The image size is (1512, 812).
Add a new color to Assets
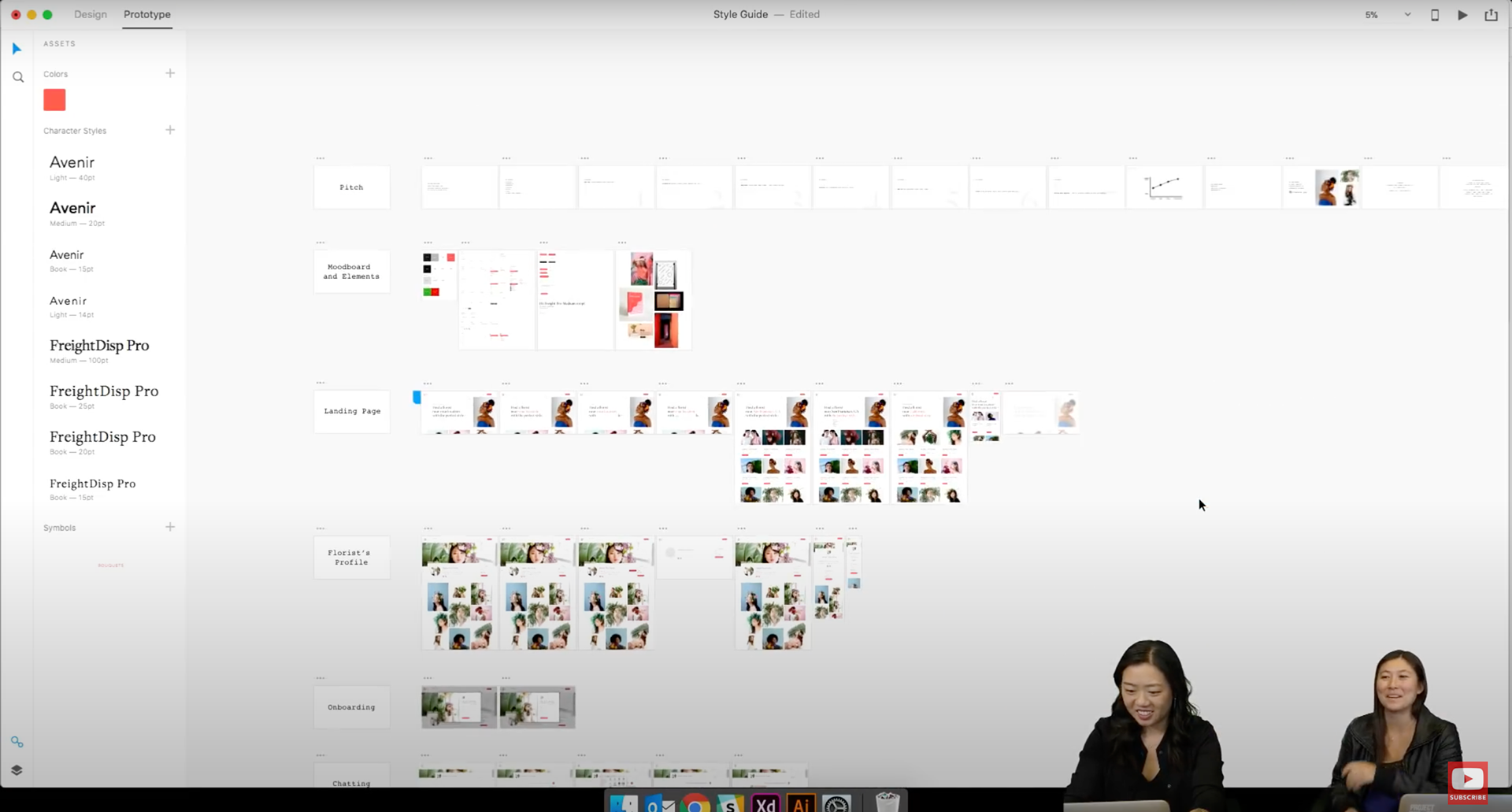pos(170,73)
